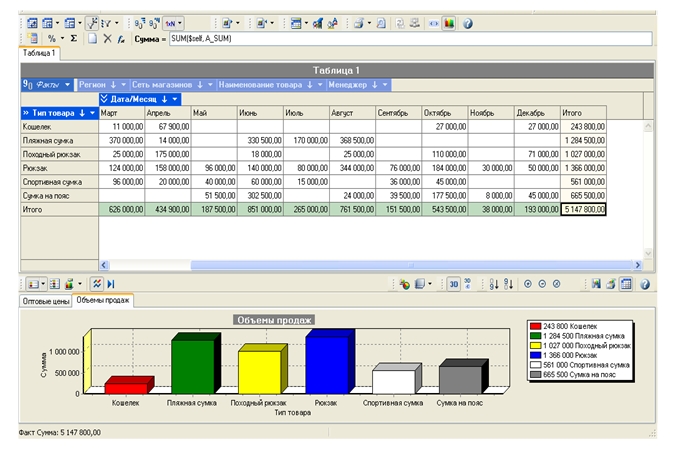Toggle the chart grid table button

(x=626, y=284)
